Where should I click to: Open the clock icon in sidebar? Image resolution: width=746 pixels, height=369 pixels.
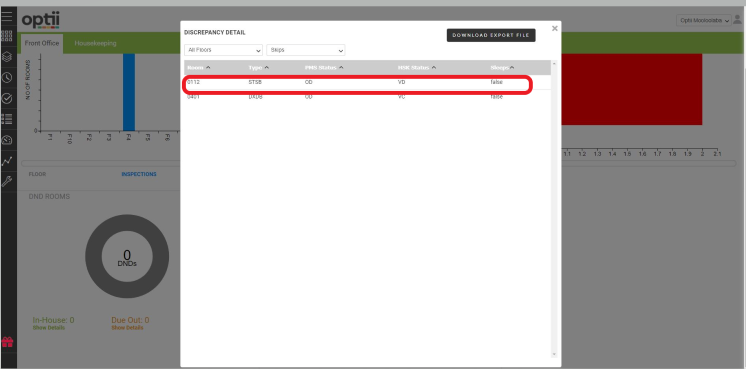click(7, 78)
